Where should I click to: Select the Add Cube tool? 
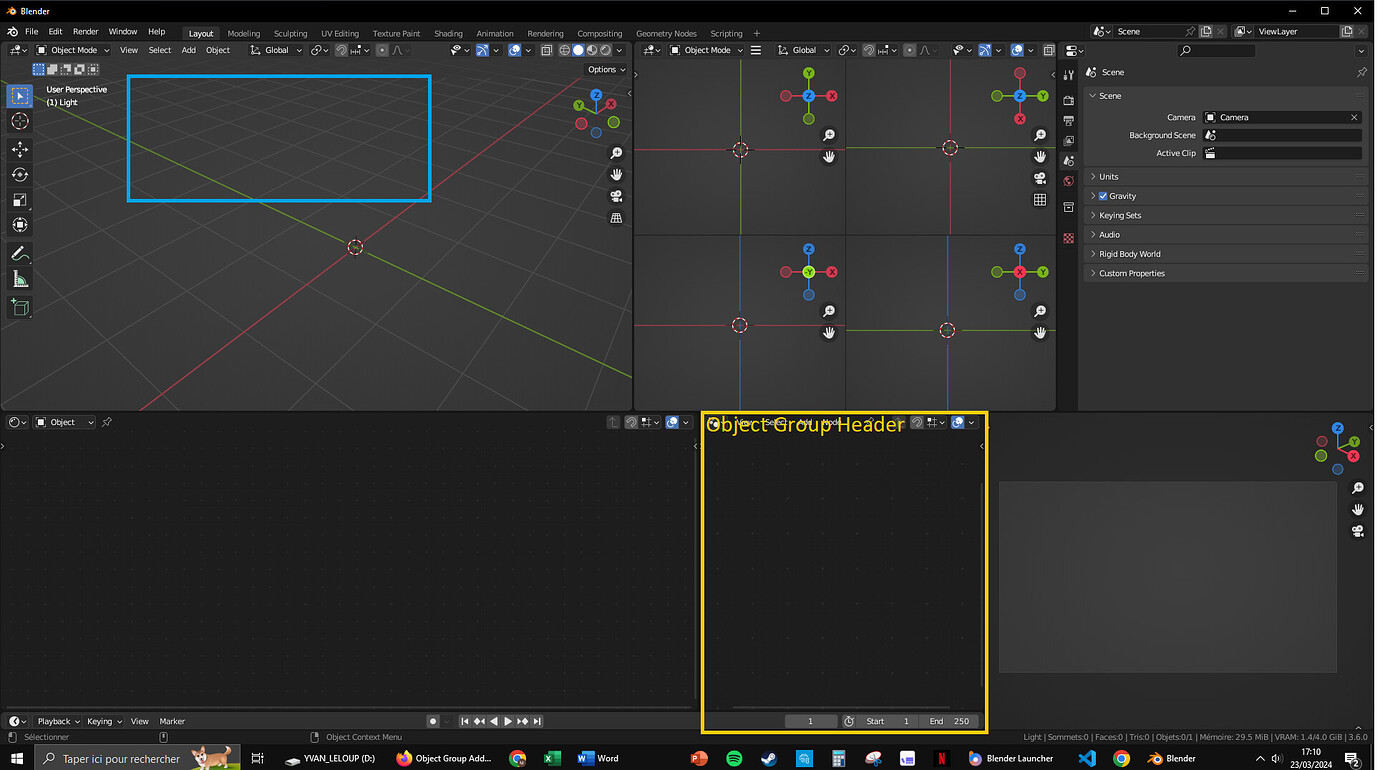(x=20, y=307)
